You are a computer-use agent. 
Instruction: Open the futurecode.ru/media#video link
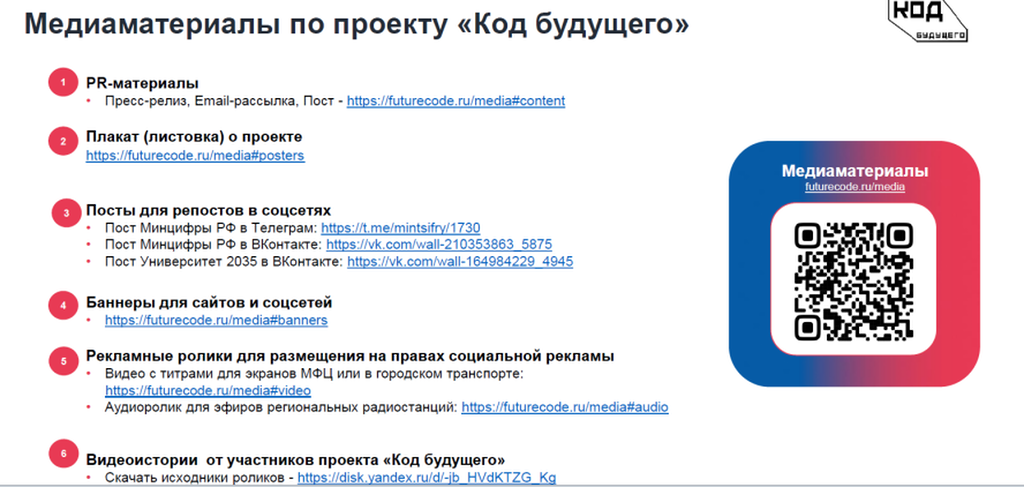click(x=208, y=390)
